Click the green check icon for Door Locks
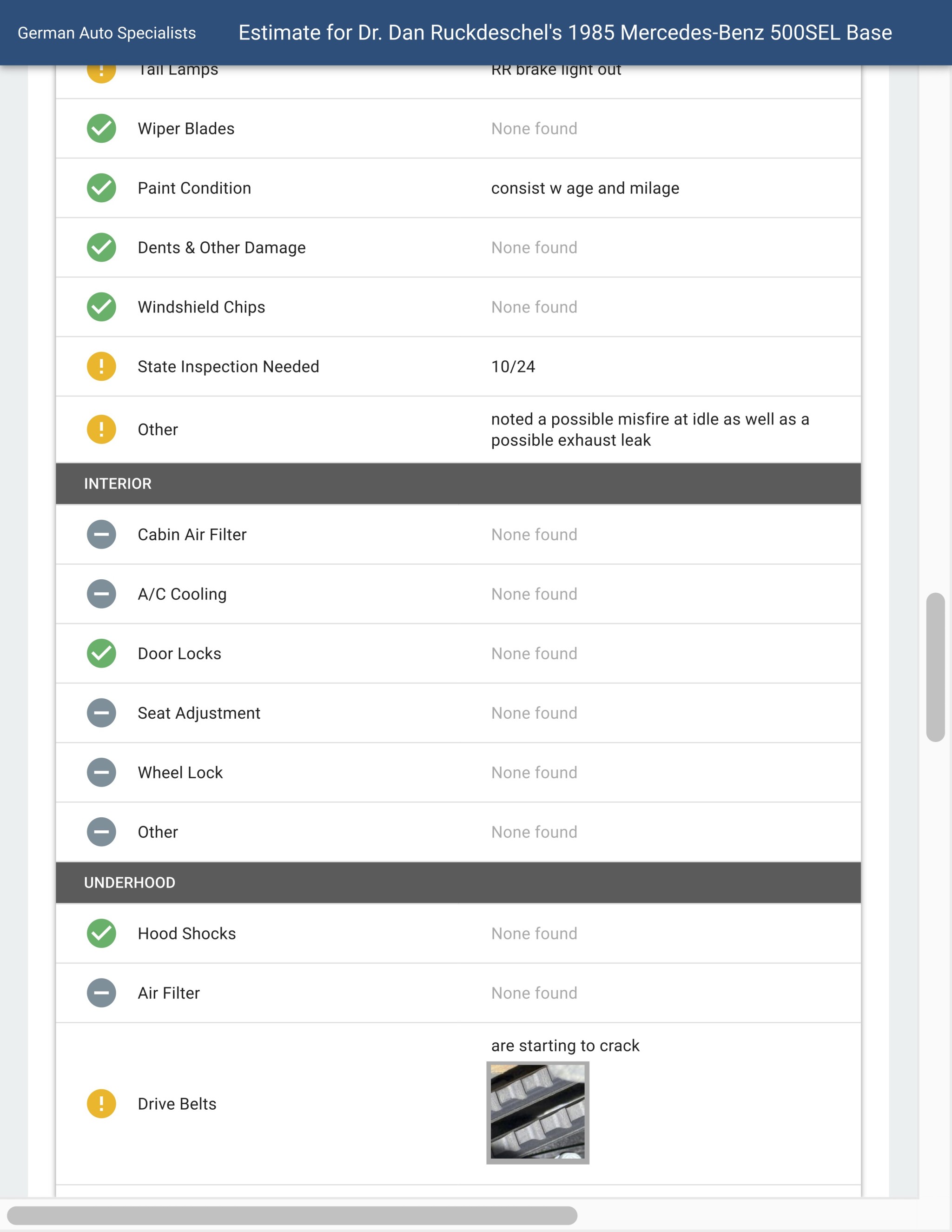 pyautogui.click(x=101, y=653)
